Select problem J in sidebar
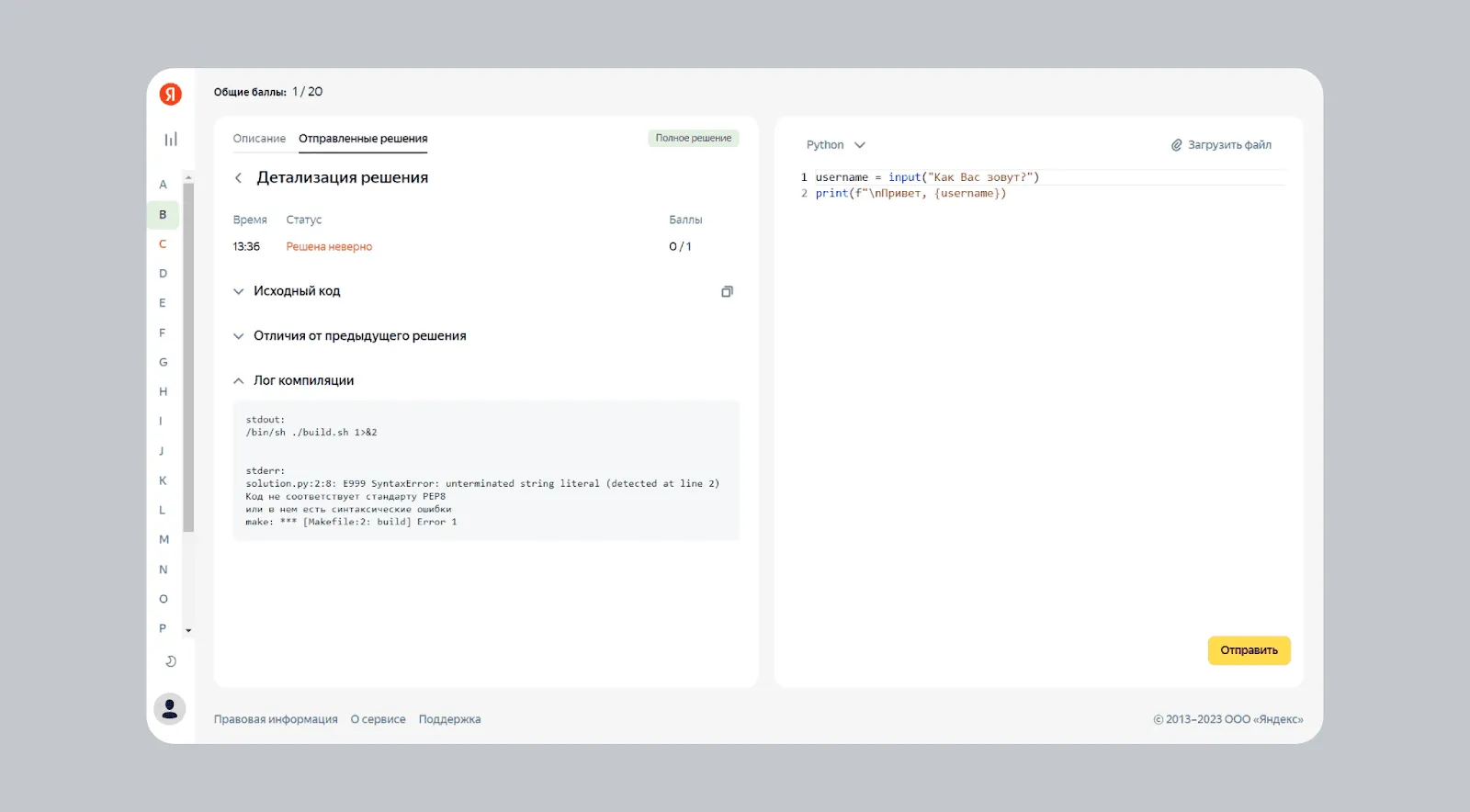The height and width of the screenshot is (812, 1470). (x=162, y=451)
